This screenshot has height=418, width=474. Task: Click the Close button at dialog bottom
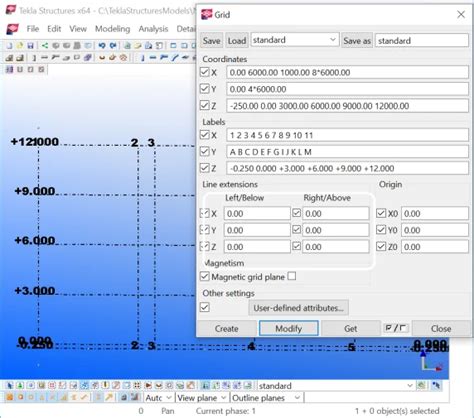point(441,328)
